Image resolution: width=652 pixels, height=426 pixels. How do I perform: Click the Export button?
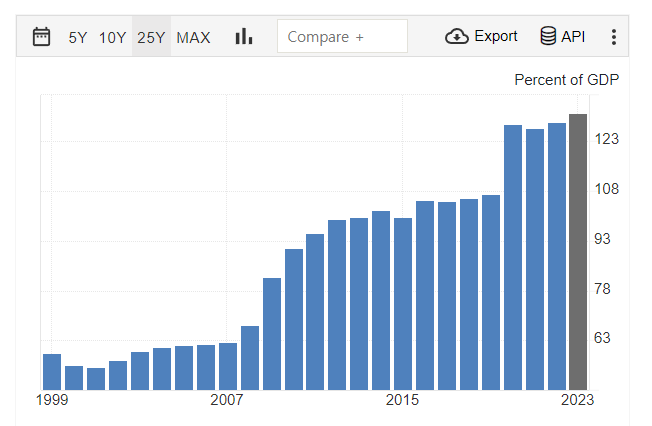[x=481, y=36]
